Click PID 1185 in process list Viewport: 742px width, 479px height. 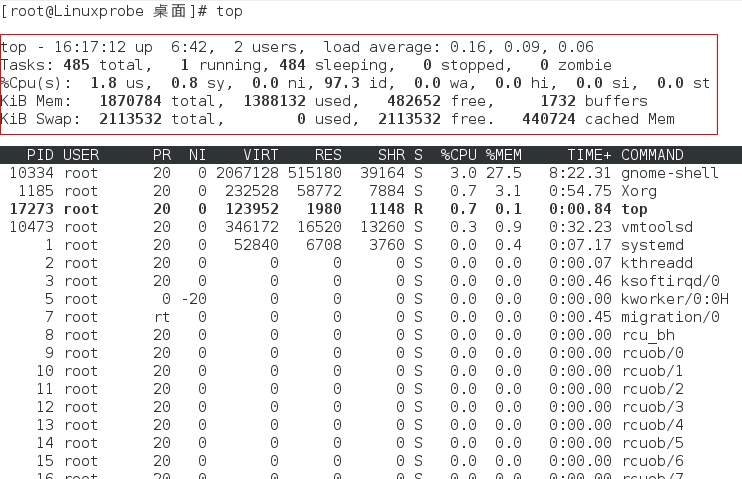click(36, 191)
